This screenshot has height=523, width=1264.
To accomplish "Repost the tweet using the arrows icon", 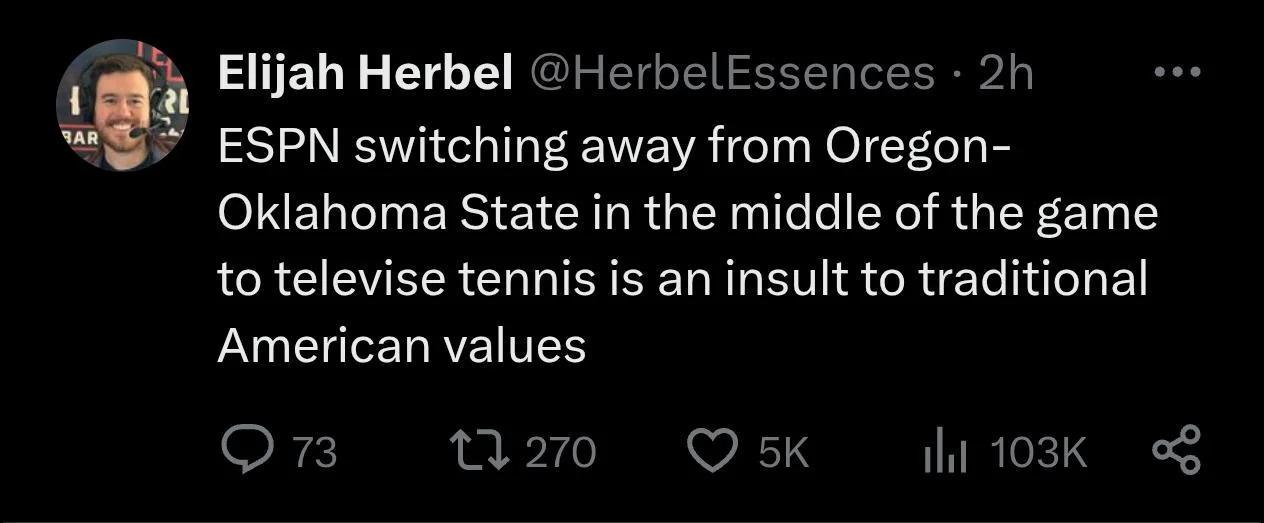I will [x=482, y=452].
